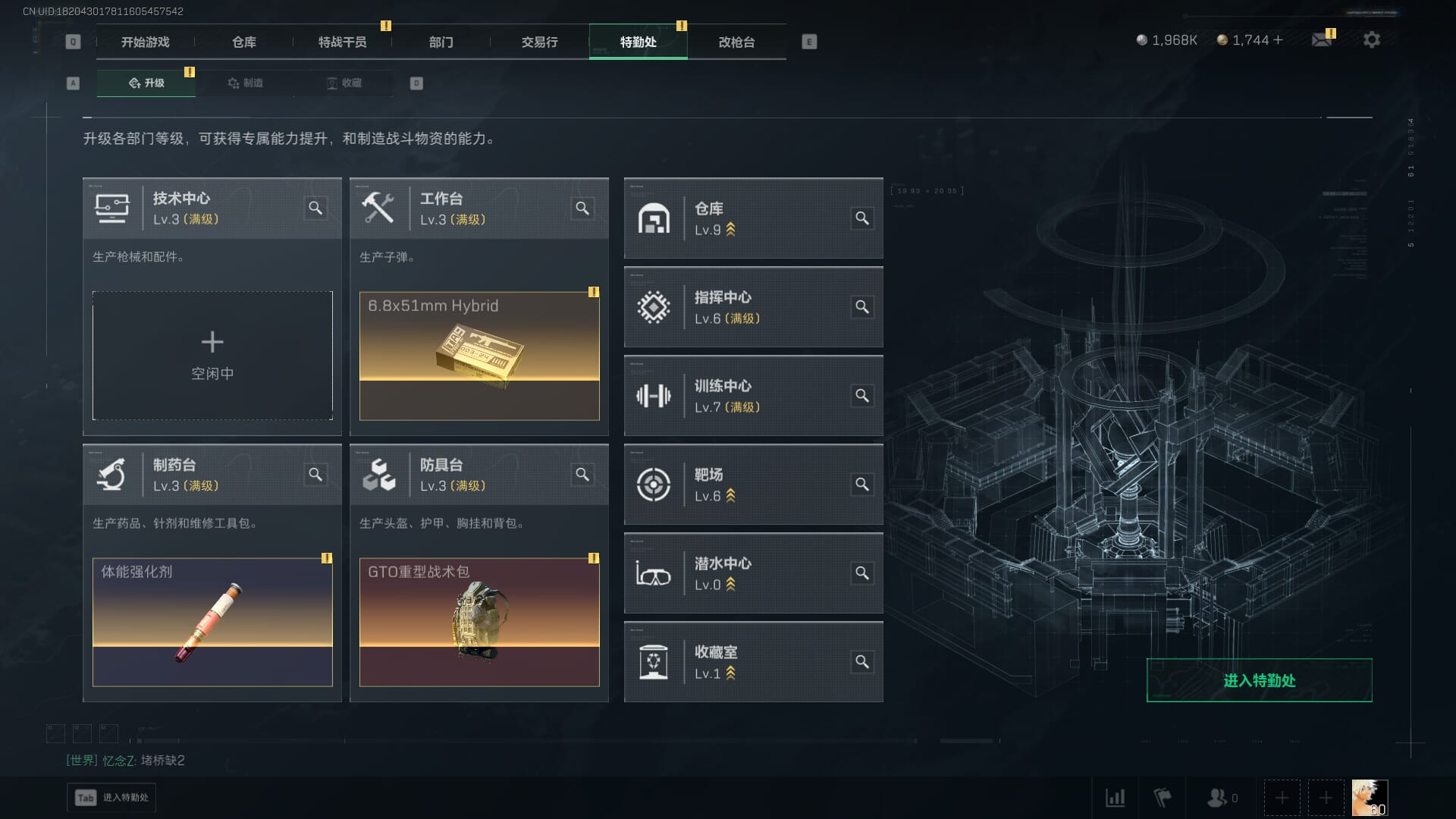The image size is (1456, 819).
Task: Select the 收藏 sub-tab
Action: pyautogui.click(x=344, y=83)
